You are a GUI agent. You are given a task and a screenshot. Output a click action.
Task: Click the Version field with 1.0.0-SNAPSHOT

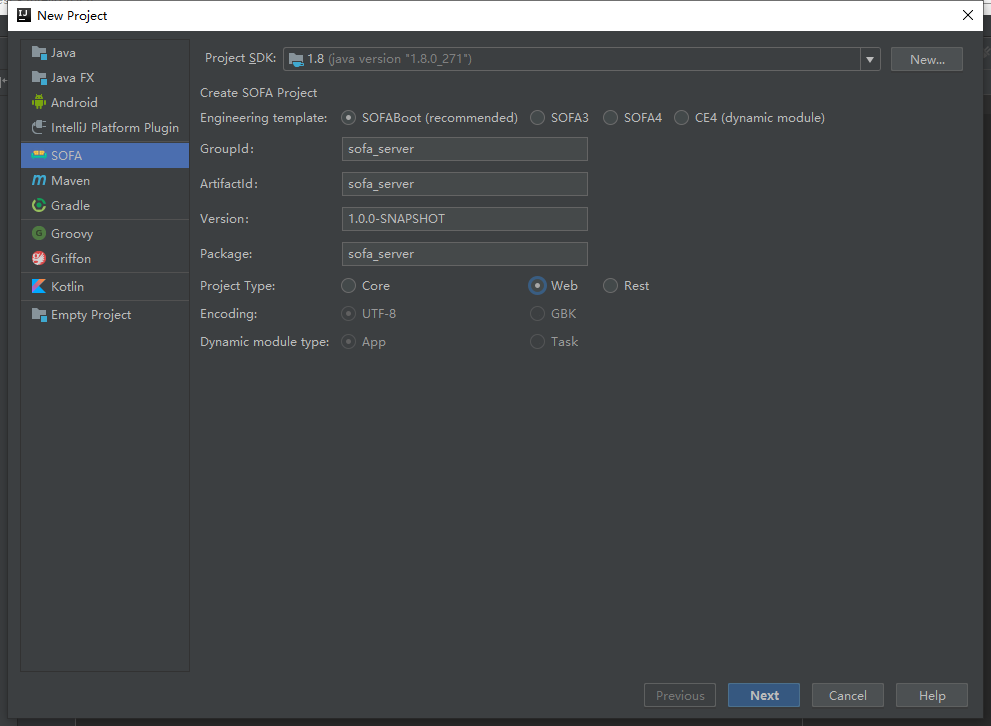pos(465,219)
